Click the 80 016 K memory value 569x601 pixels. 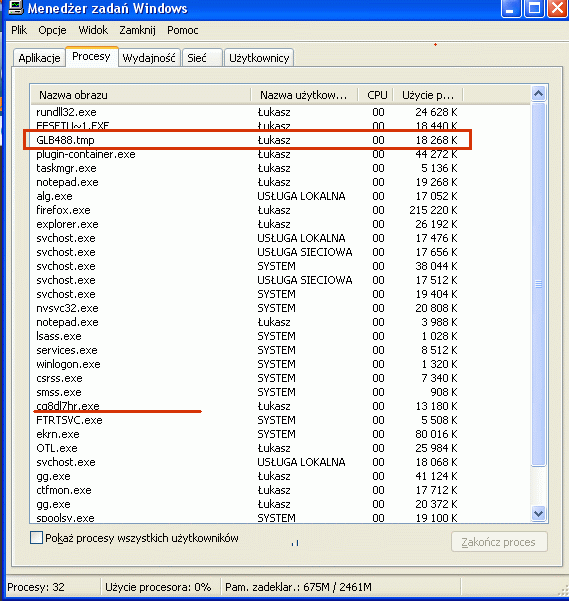[436, 434]
